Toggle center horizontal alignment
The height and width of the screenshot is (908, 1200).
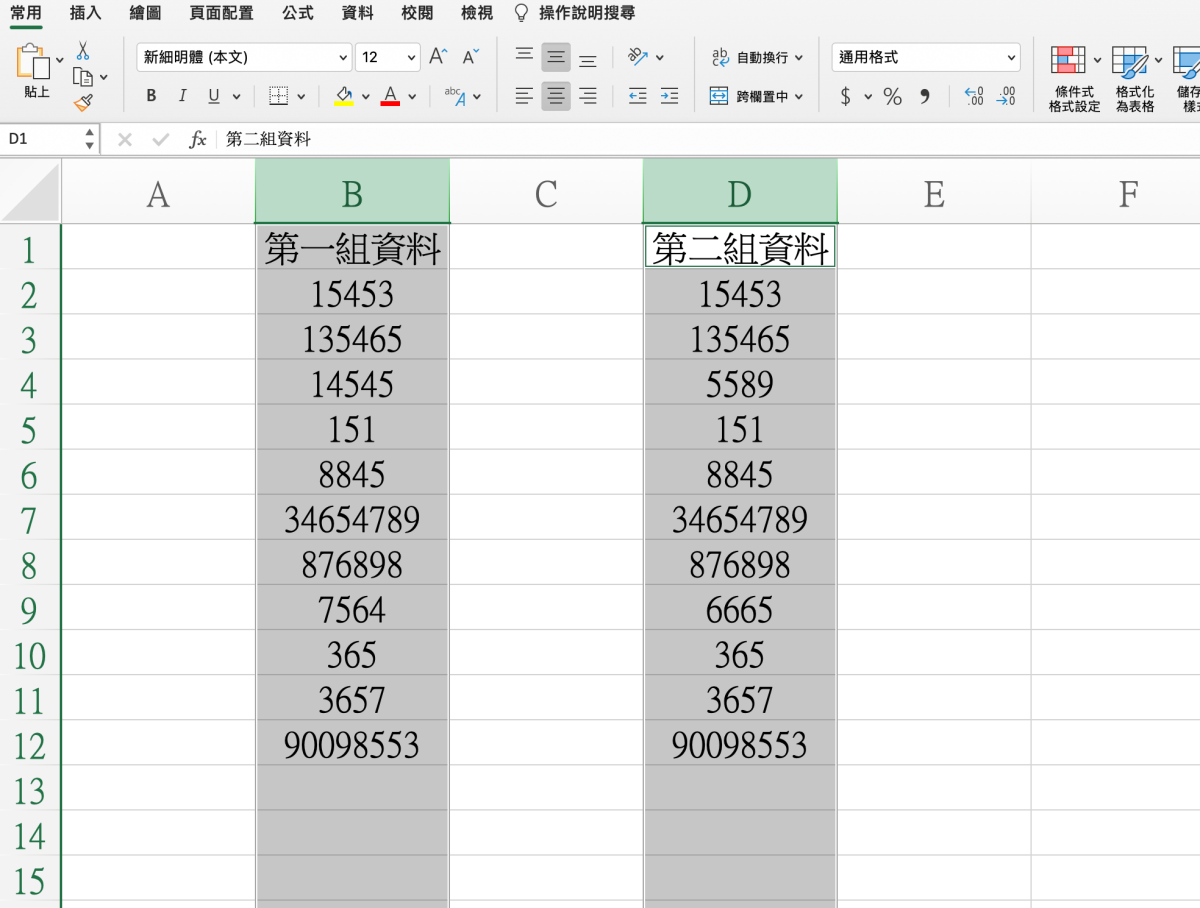point(556,96)
